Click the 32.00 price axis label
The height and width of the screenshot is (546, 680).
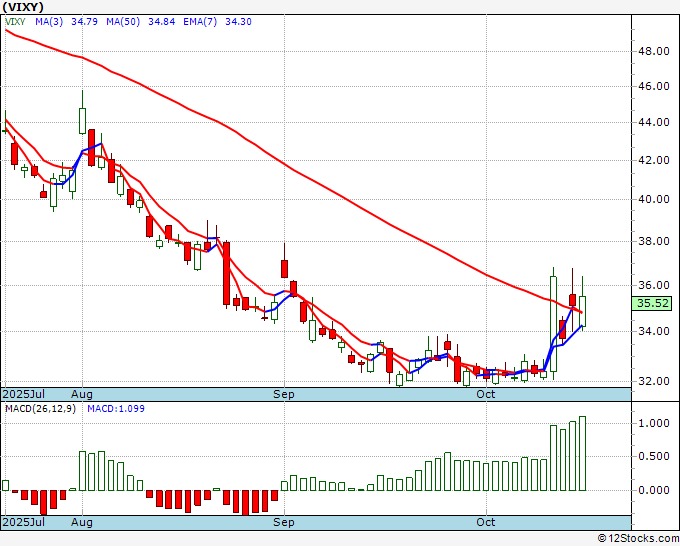click(x=654, y=382)
